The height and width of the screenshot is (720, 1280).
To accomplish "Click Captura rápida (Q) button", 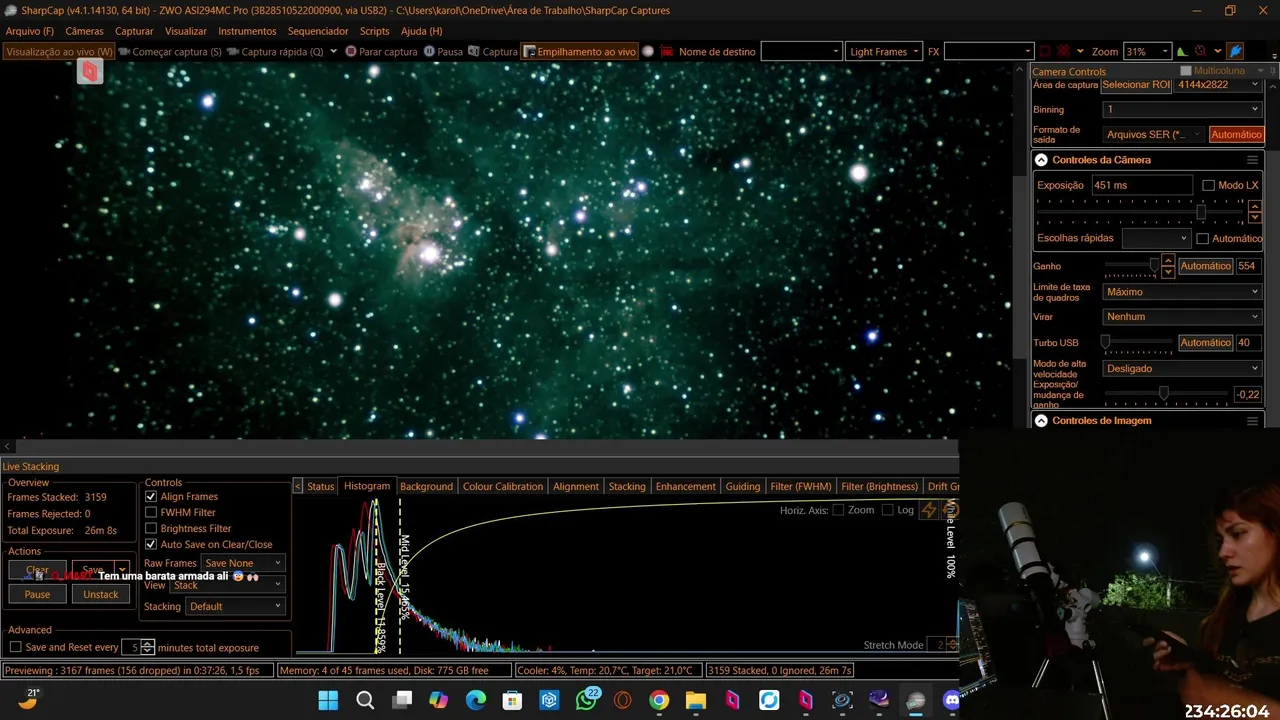I will pos(275,52).
